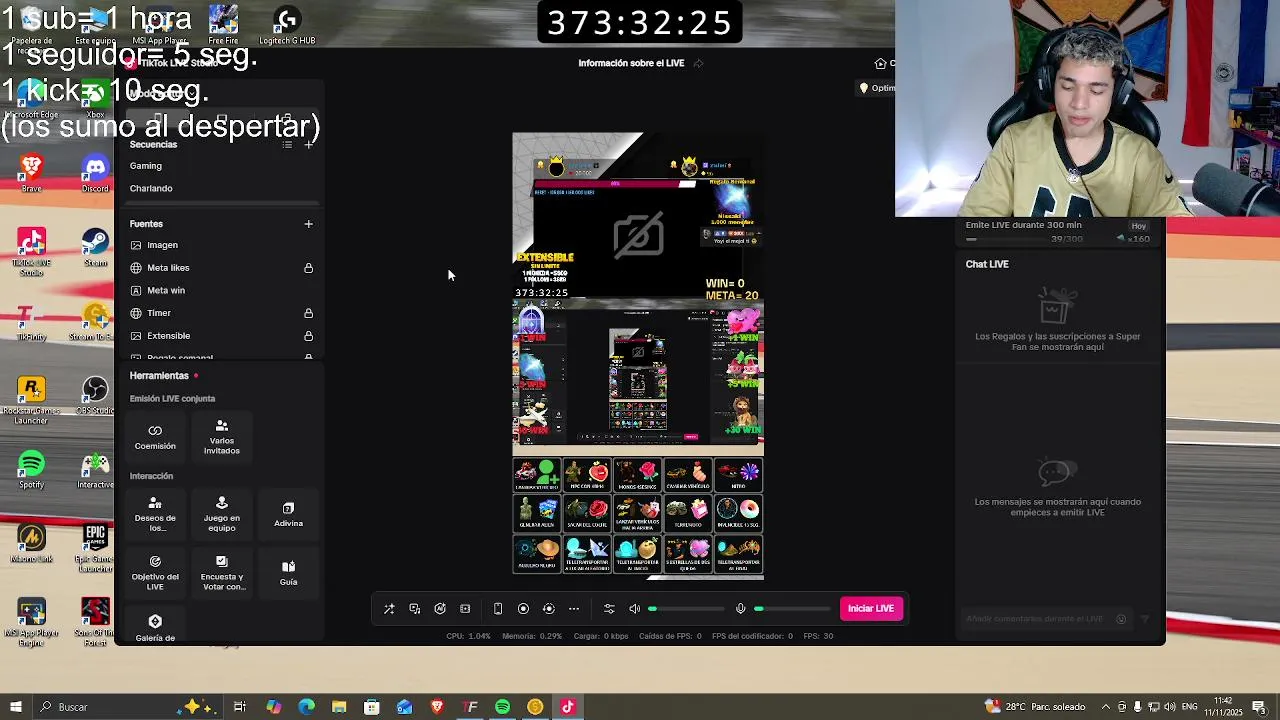This screenshot has height=720, width=1280.
Task: Open Discord from the desktop
Action: coord(95,174)
